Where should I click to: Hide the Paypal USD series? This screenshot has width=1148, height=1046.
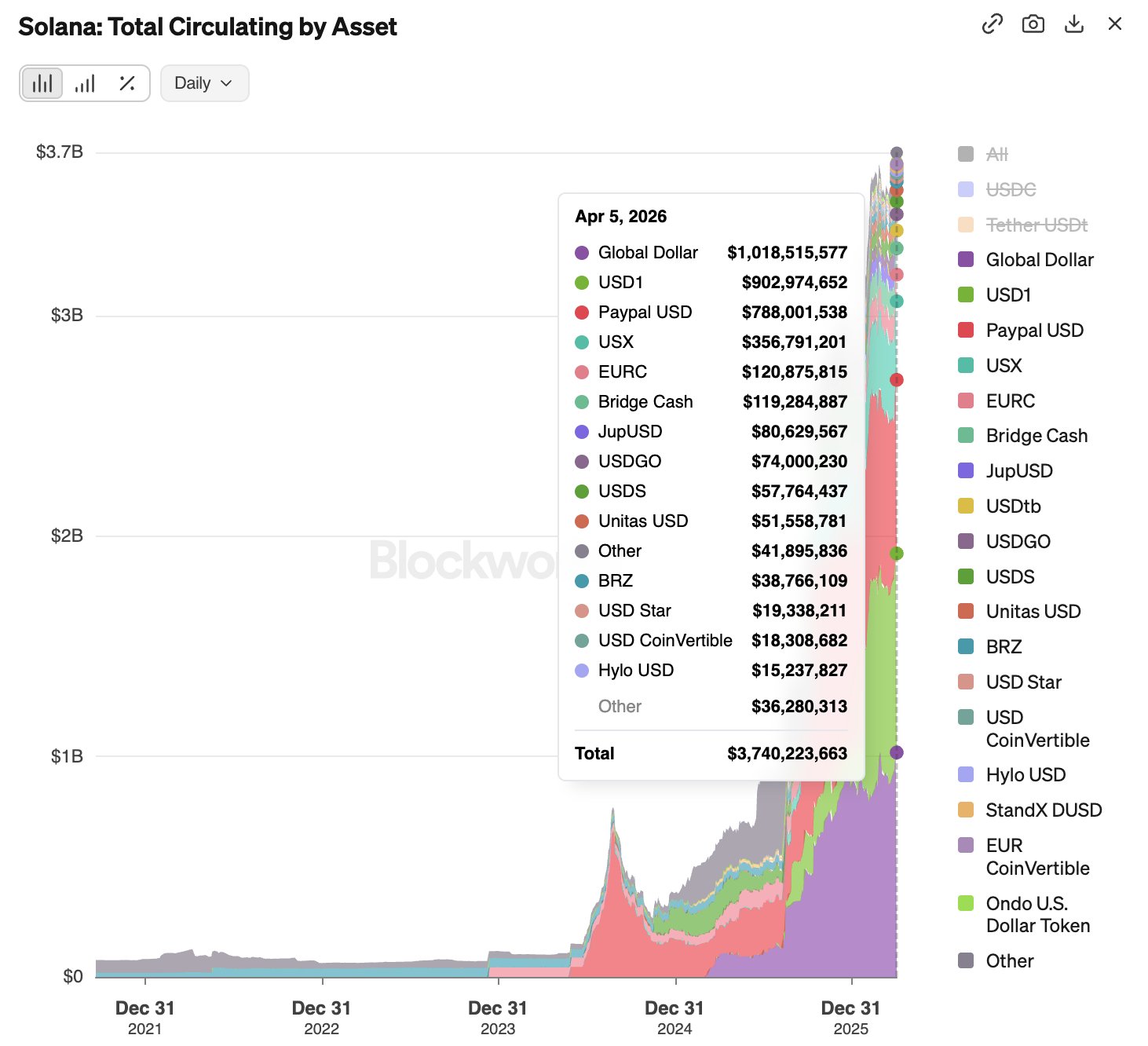tap(1034, 331)
